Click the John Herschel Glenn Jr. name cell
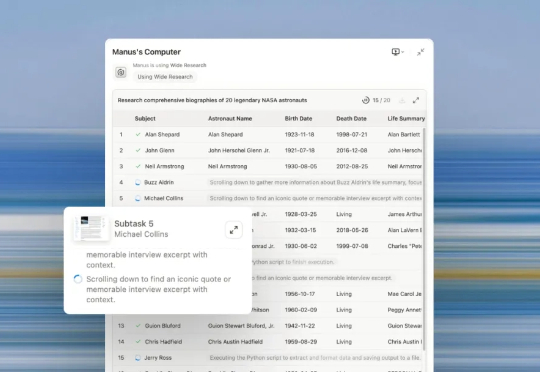This screenshot has width=540, height=372. click(x=239, y=150)
